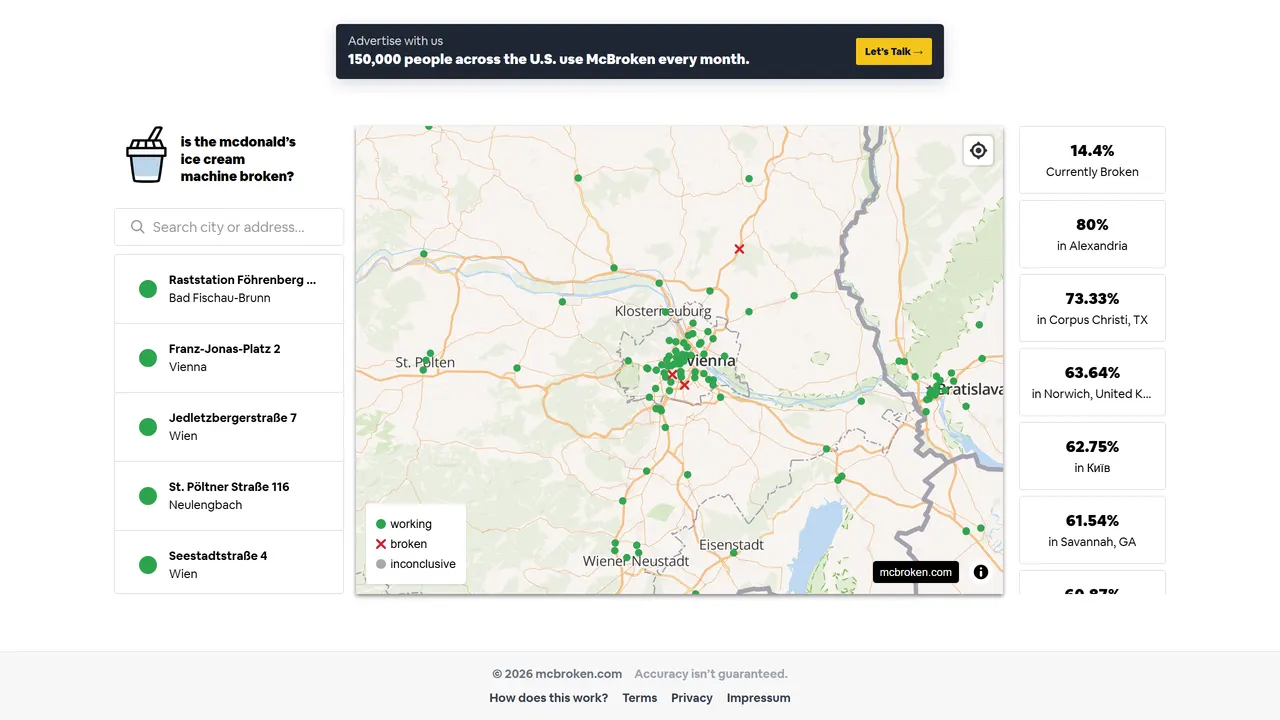Click the locate-me crosshair icon on map

click(979, 150)
